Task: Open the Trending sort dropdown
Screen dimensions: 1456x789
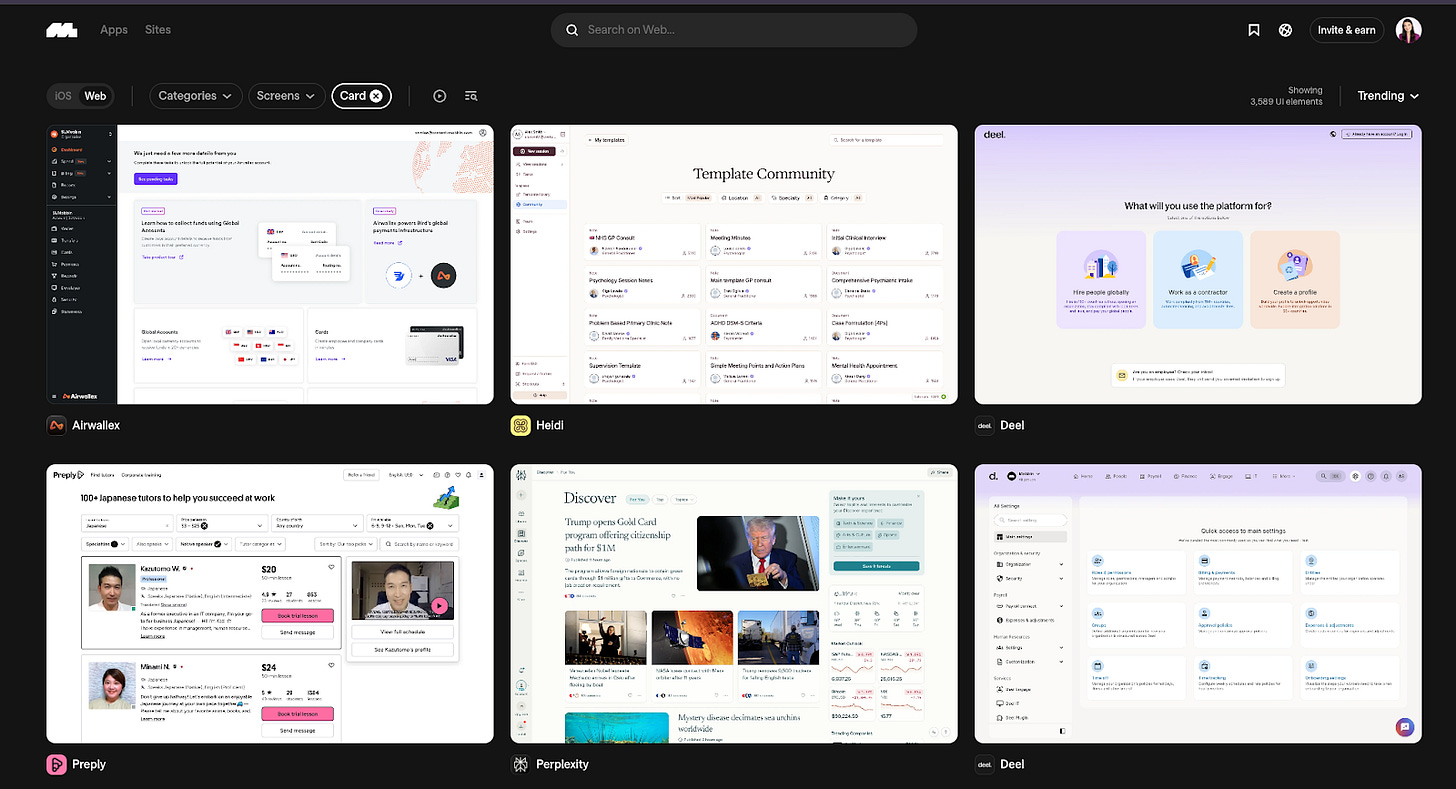Action: [1388, 96]
